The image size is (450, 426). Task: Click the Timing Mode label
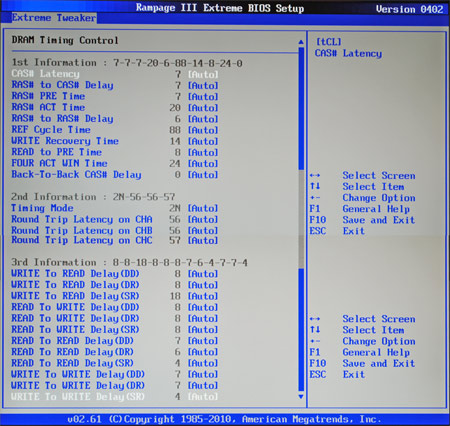tap(42, 208)
